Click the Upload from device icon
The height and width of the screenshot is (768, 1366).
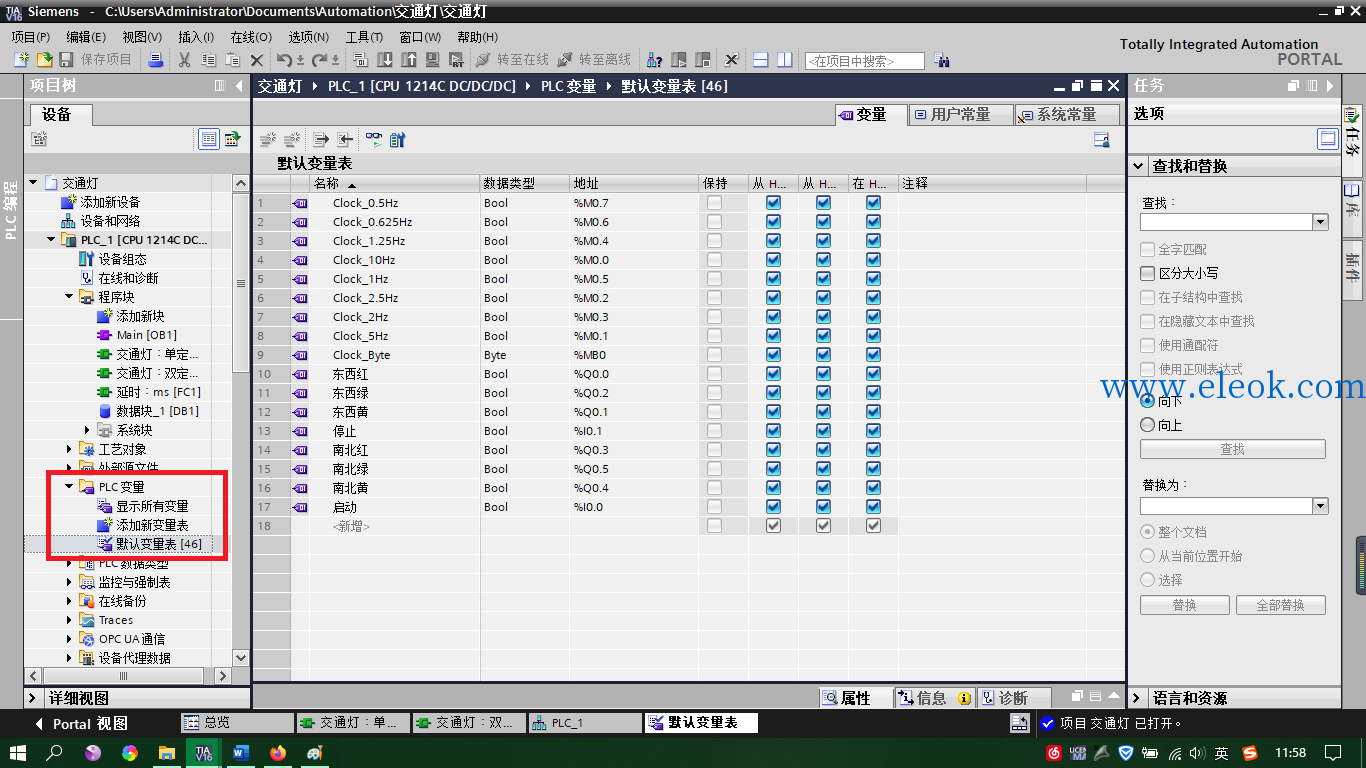pyautogui.click(x=408, y=60)
